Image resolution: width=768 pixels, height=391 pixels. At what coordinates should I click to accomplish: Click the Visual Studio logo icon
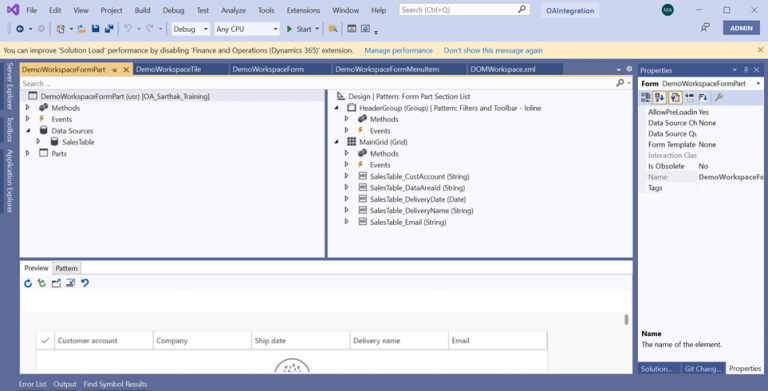click(13, 10)
